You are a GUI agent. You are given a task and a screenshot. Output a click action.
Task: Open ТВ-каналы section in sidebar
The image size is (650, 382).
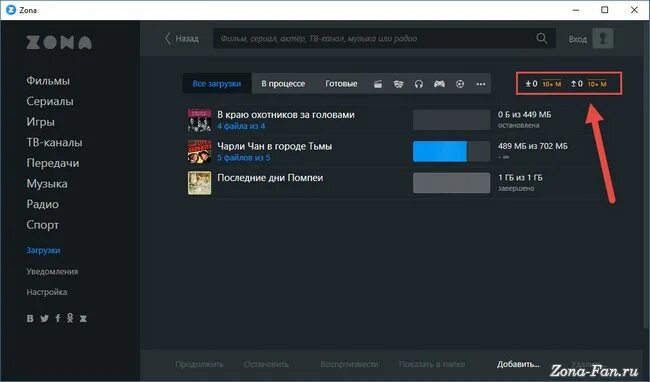(x=54, y=143)
